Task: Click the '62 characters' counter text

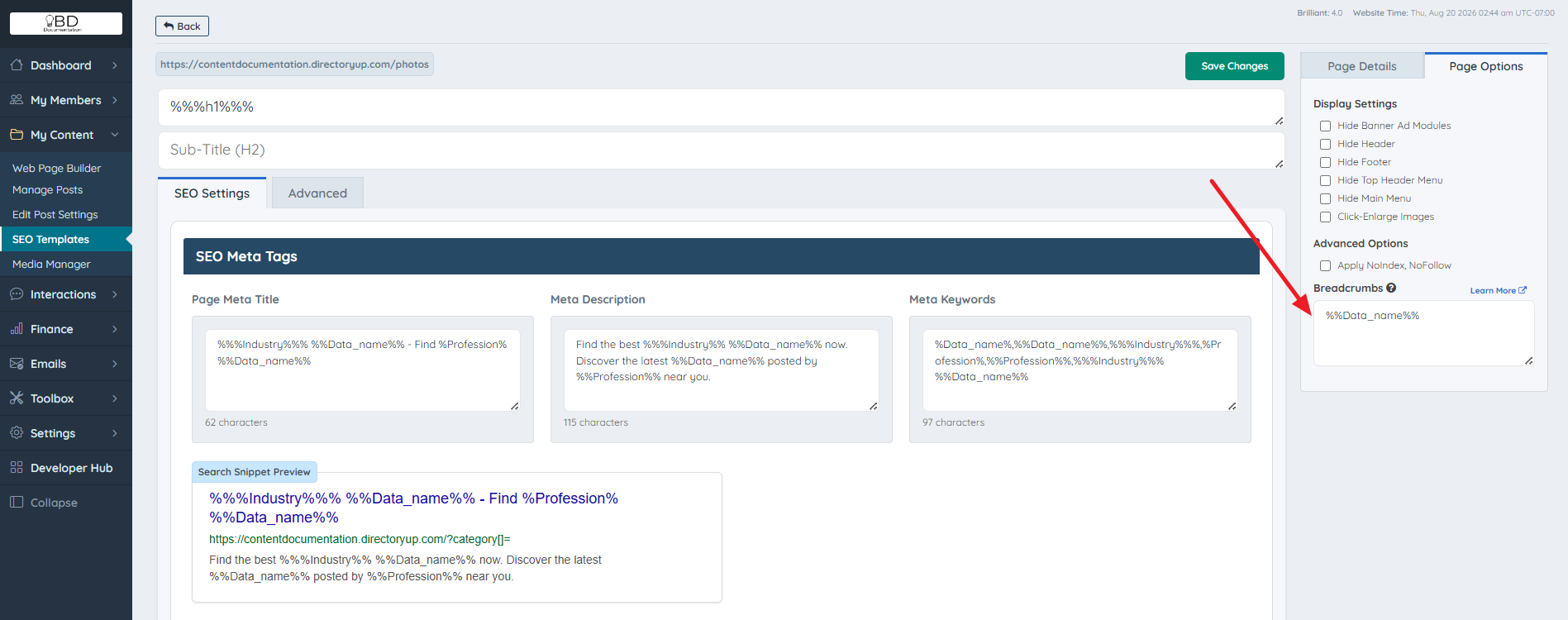Action: click(x=236, y=422)
